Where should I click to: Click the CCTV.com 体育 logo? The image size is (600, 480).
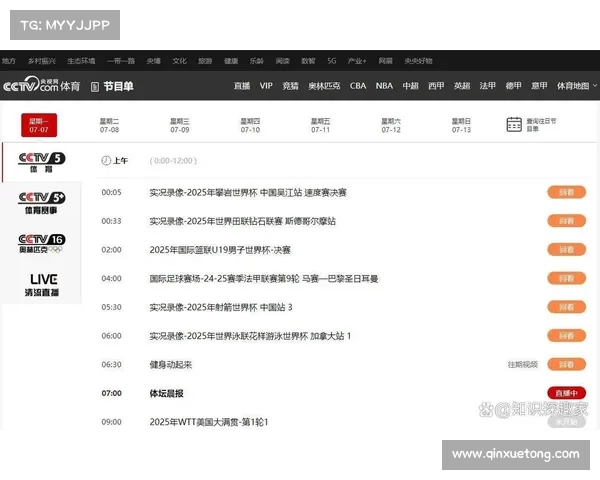click(42, 85)
